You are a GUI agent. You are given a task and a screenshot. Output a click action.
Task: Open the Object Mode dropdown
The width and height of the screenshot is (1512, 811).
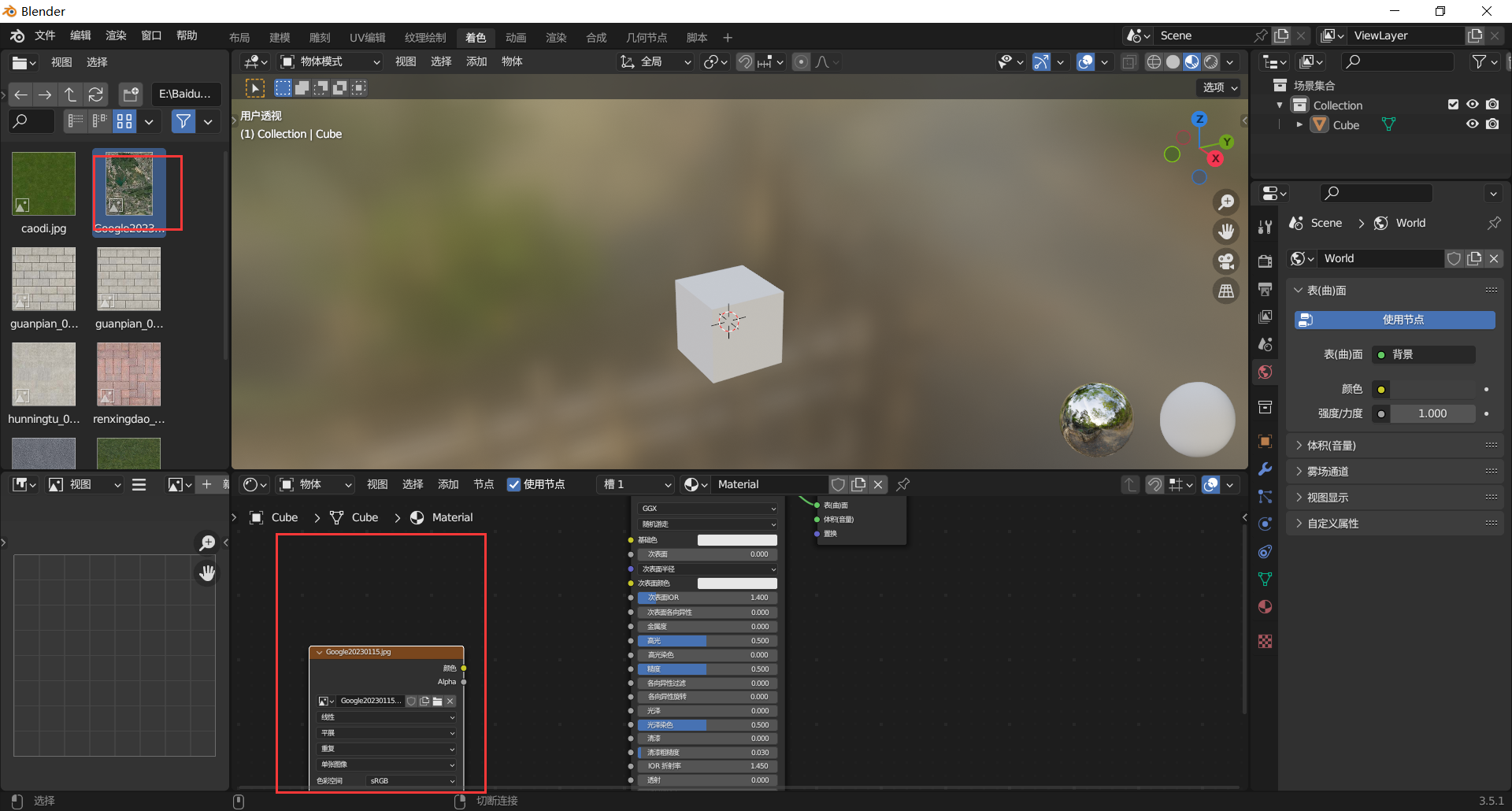pos(331,62)
